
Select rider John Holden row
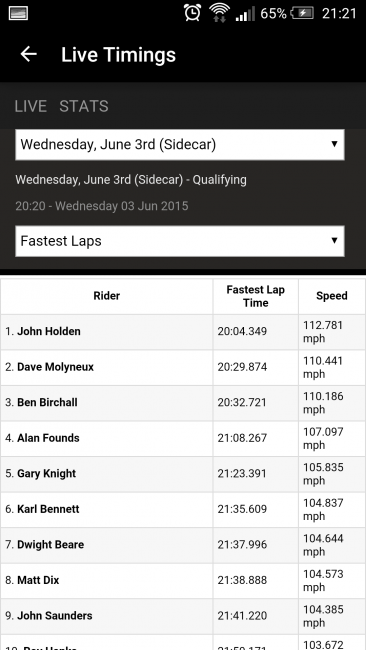click(x=183, y=332)
